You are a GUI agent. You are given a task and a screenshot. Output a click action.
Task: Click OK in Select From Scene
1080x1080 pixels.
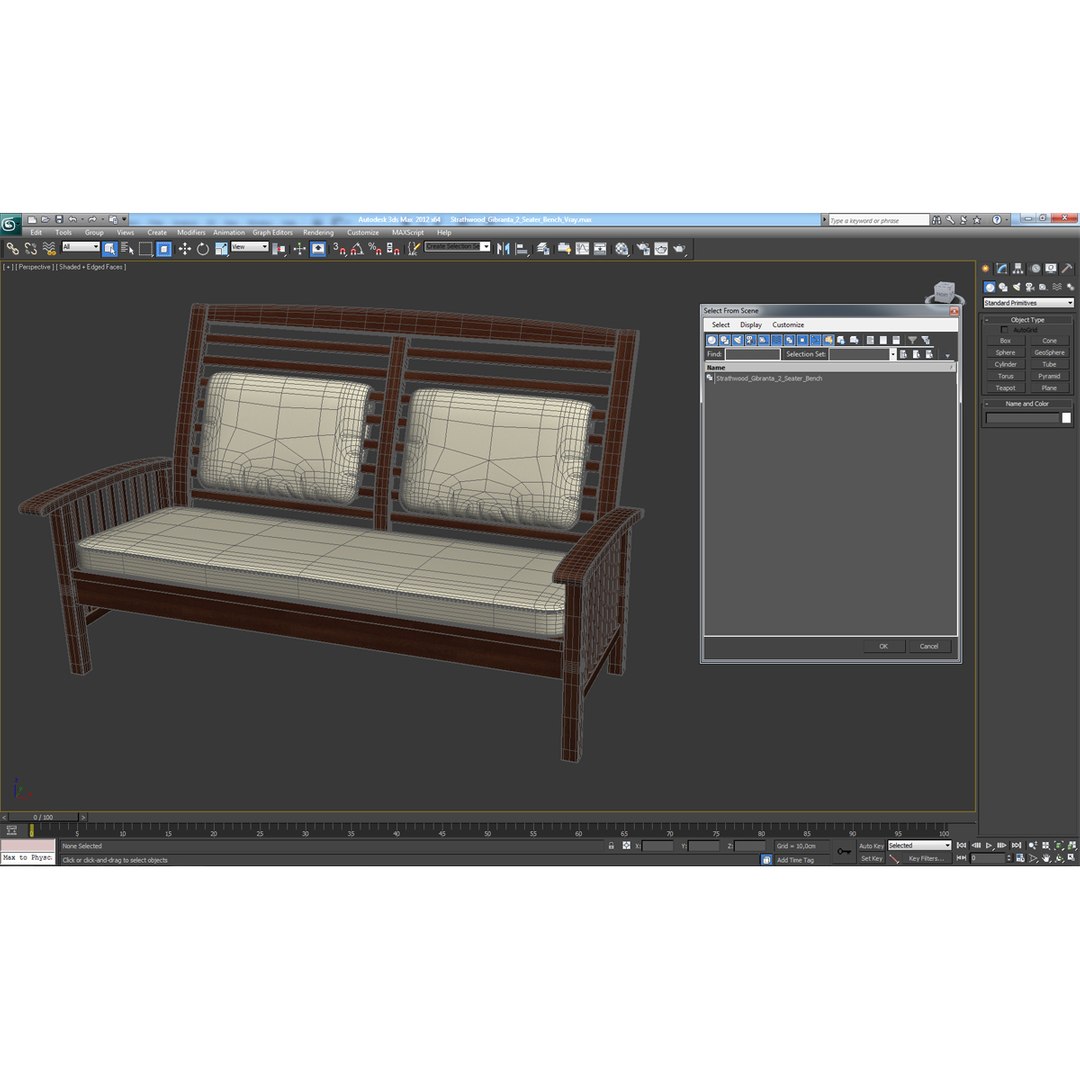point(883,646)
